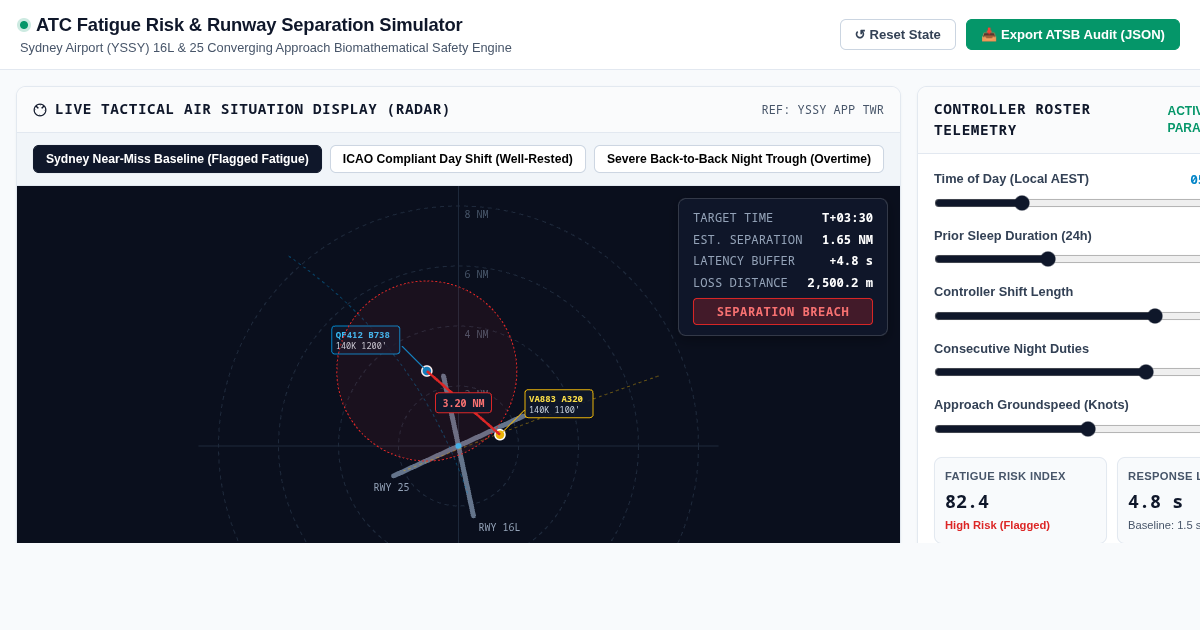Click the radar icon beside Live Tactical title

click(40, 110)
